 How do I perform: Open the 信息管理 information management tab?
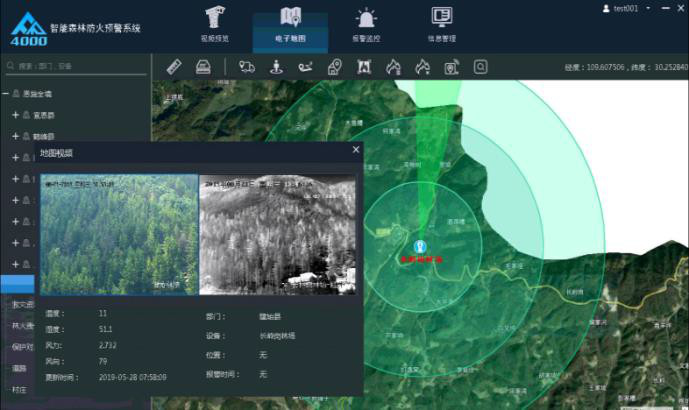[441, 25]
